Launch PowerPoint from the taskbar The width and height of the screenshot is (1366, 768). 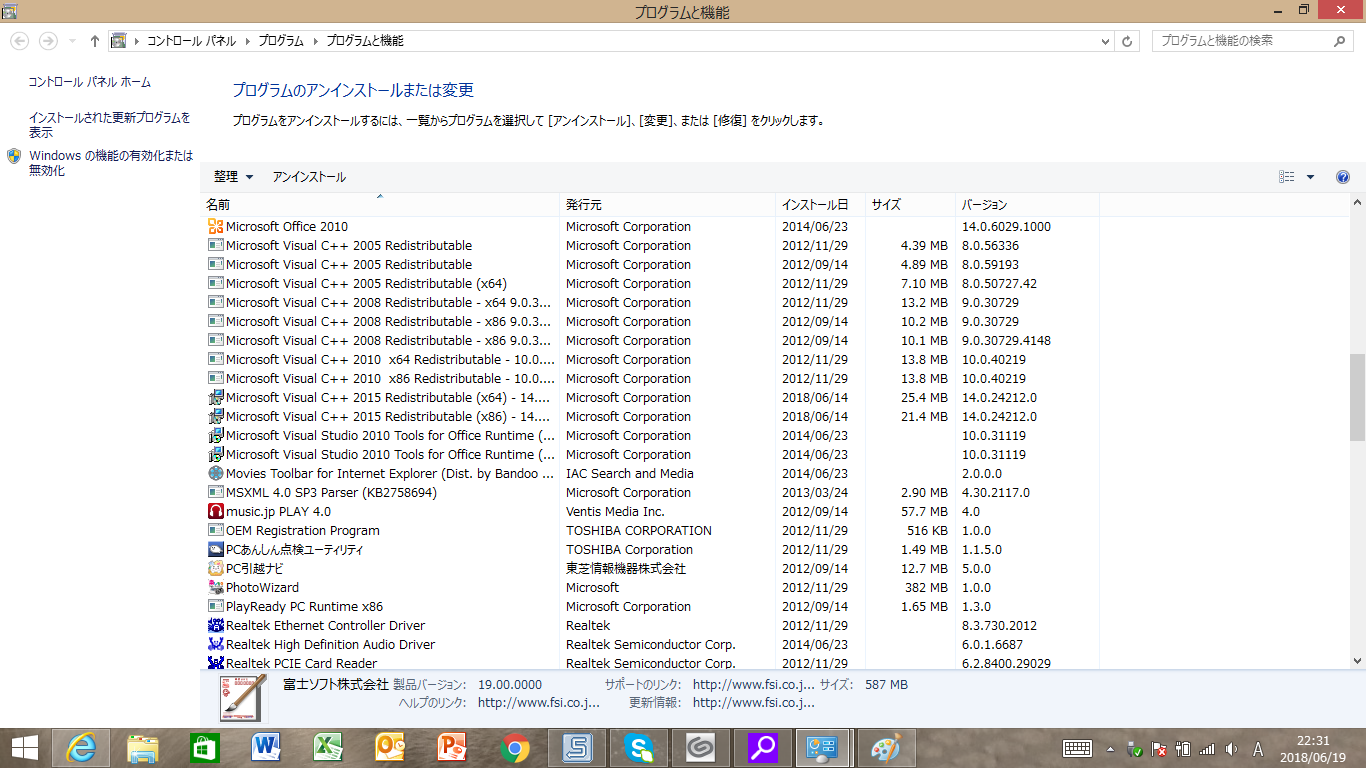pyautogui.click(x=453, y=748)
